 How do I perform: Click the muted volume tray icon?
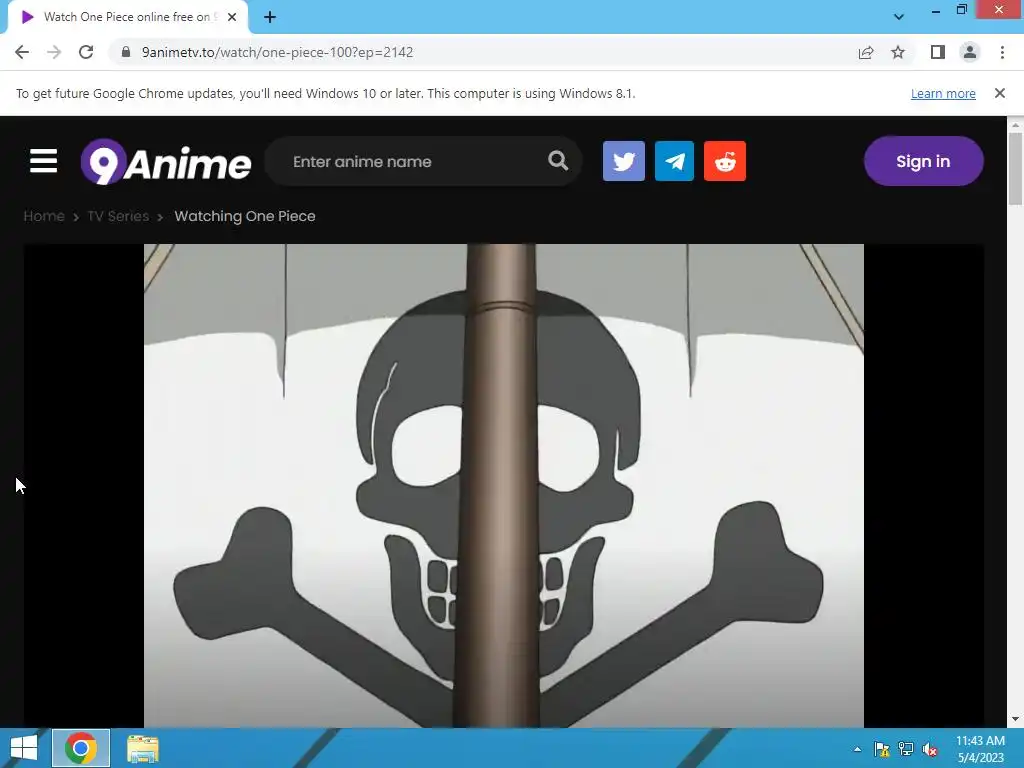pyautogui.click(x=930, y=749)
